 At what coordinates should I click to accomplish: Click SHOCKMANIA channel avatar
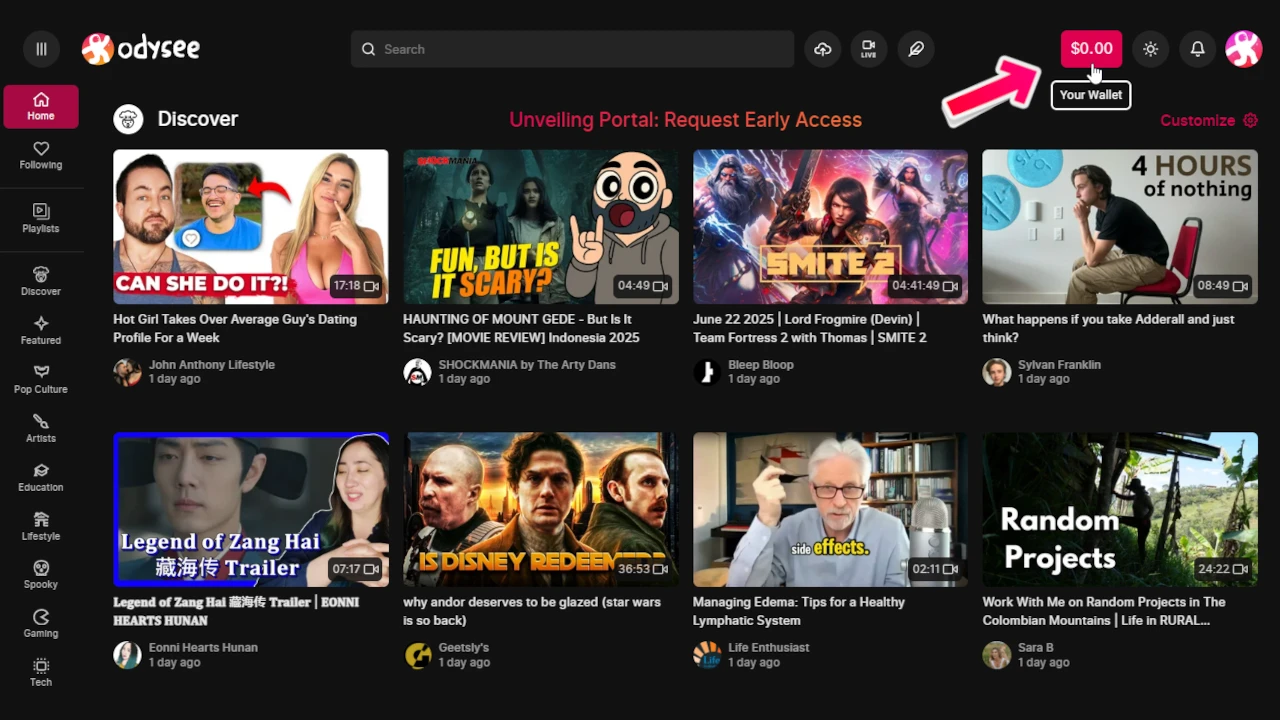[417, 372]
